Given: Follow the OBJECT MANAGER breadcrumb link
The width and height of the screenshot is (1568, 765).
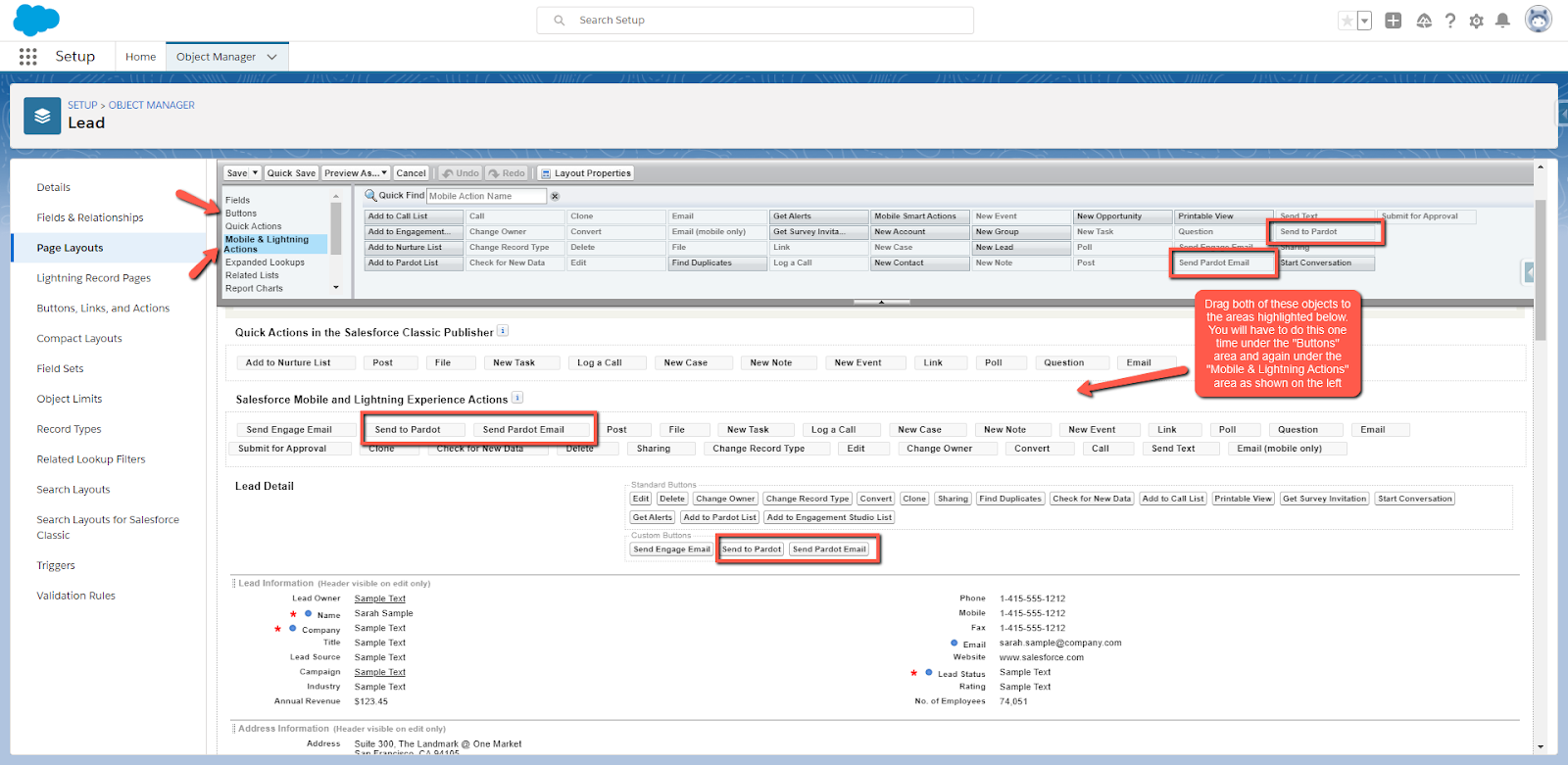Looking at the screenshot, I should [151, 105].
